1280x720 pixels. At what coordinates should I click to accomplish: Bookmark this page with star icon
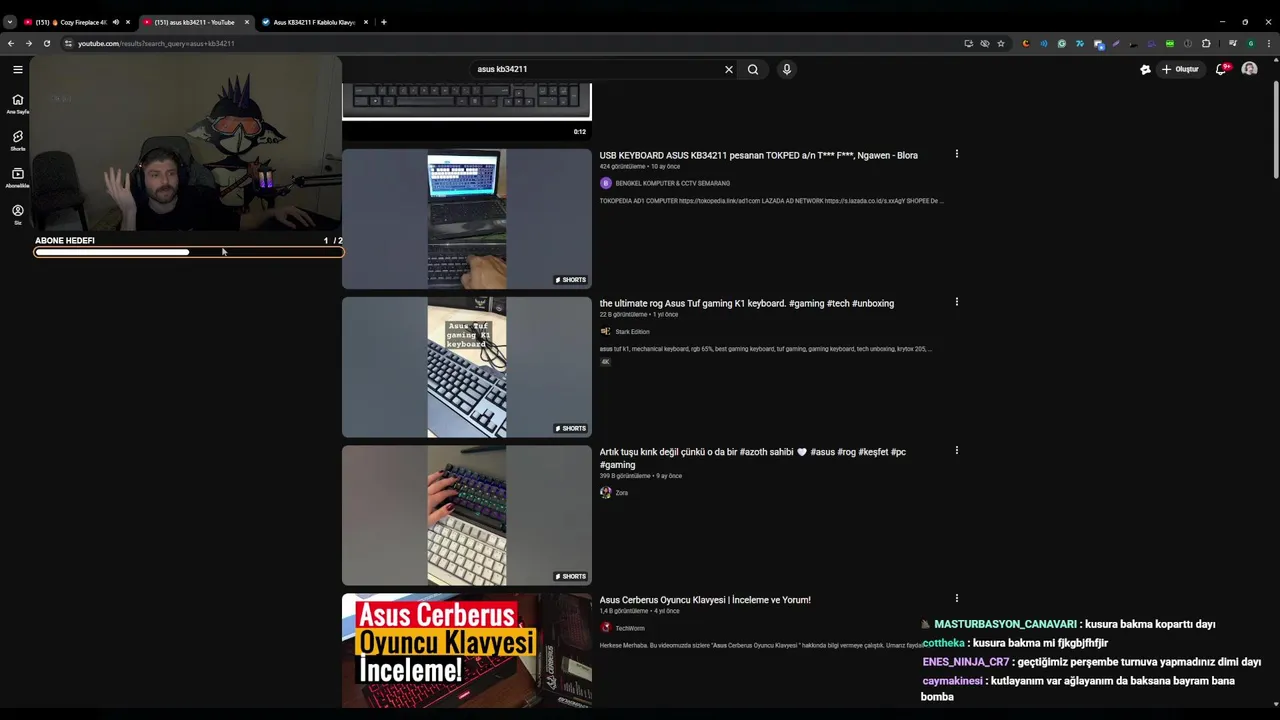click(x=1001, y=43)
